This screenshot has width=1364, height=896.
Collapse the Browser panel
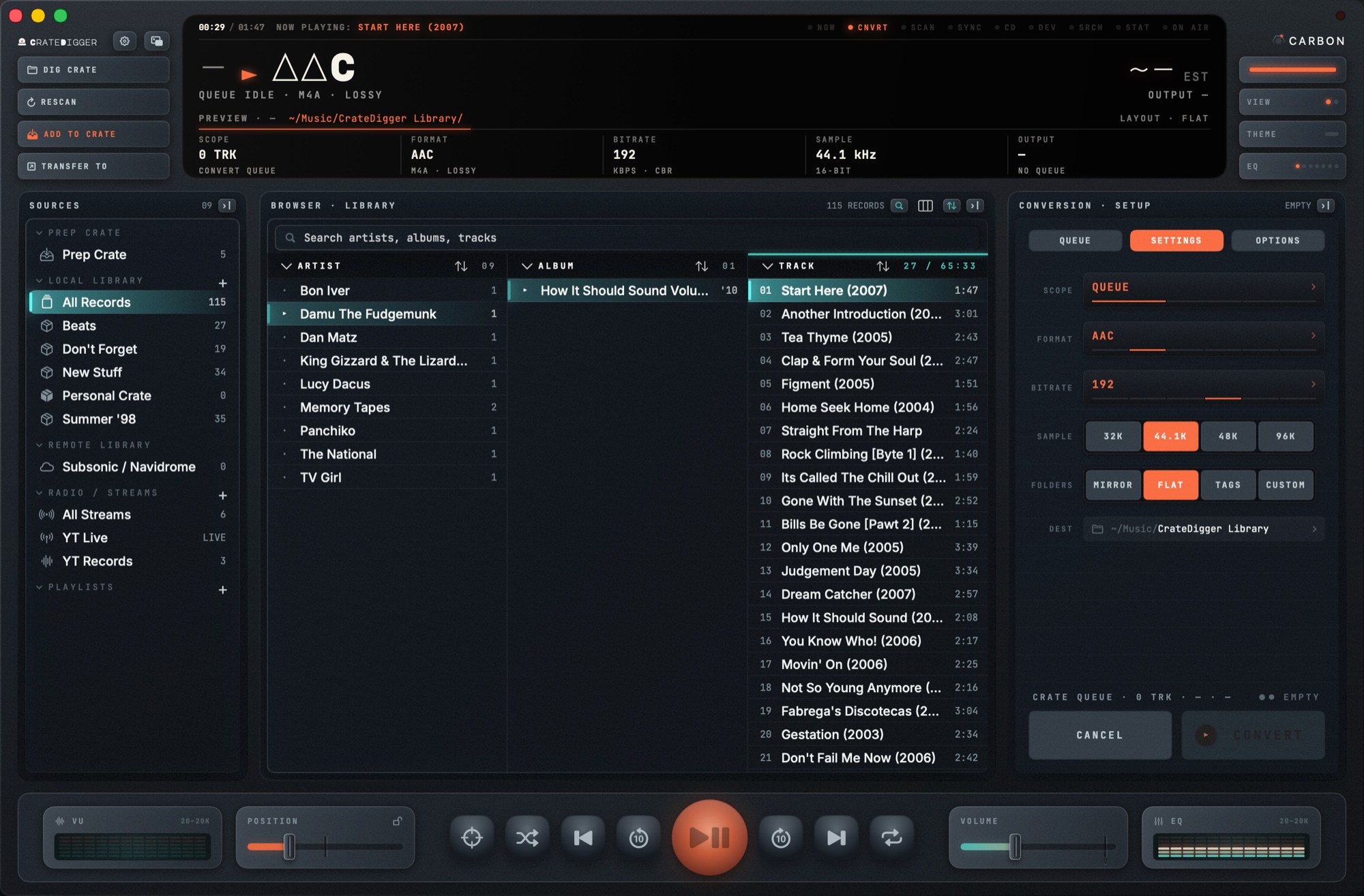tap(975, 205)
